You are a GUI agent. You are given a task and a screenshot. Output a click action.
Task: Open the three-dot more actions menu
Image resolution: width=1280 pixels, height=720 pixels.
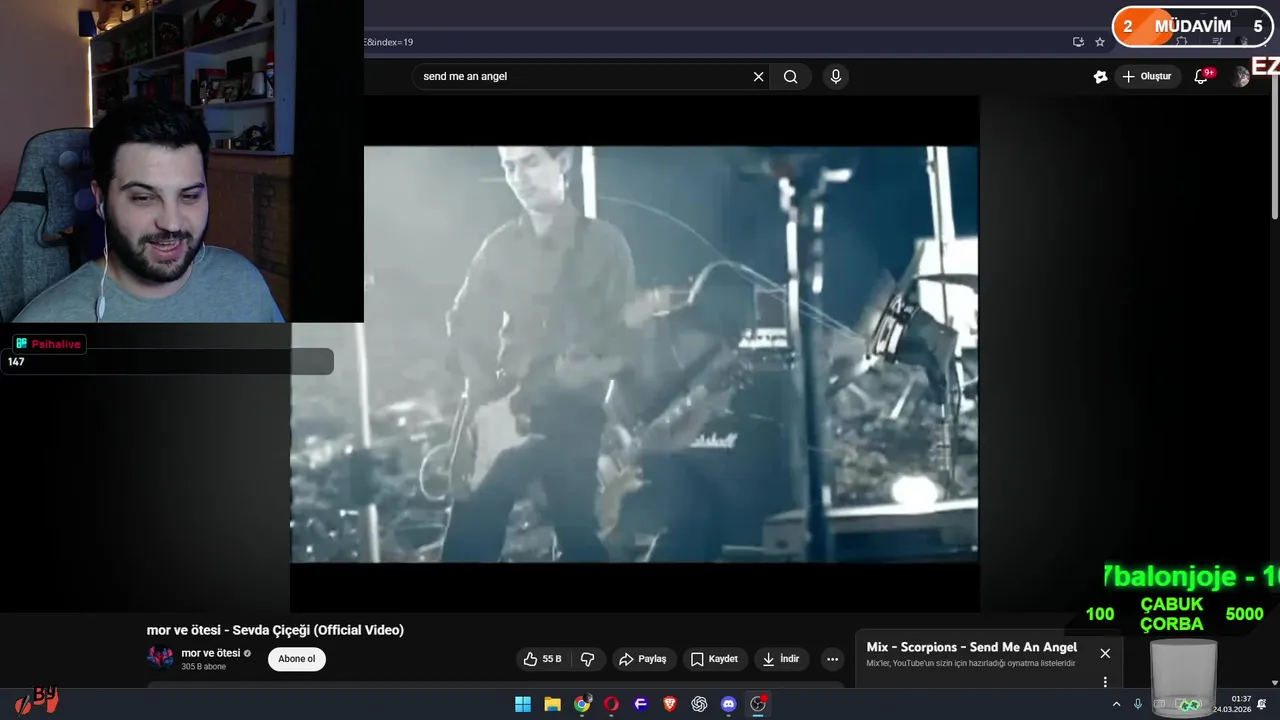(x=832, y=659)
